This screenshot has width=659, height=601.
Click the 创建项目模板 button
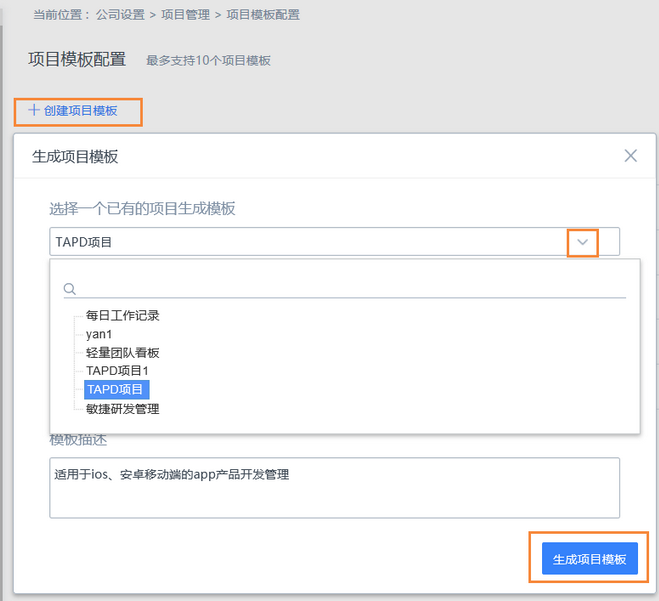[73, 111]
